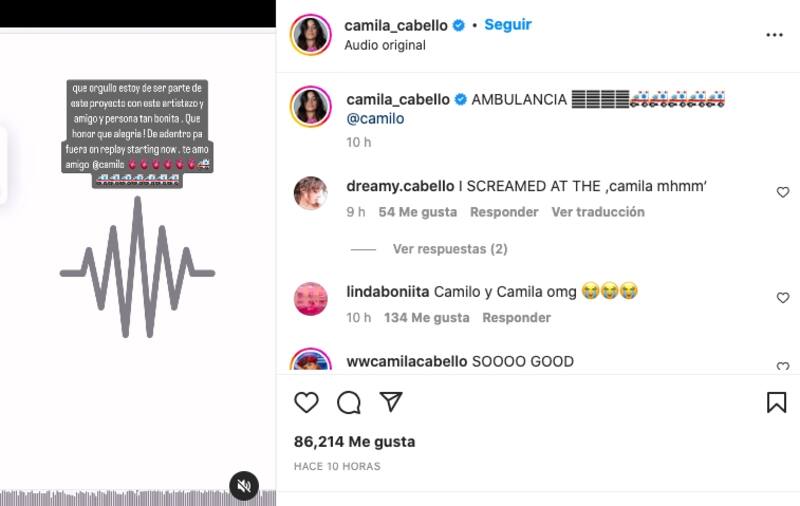Like the post with the heart icon
Viewport: 800px width, 506px height.
[x=307, y=402]
